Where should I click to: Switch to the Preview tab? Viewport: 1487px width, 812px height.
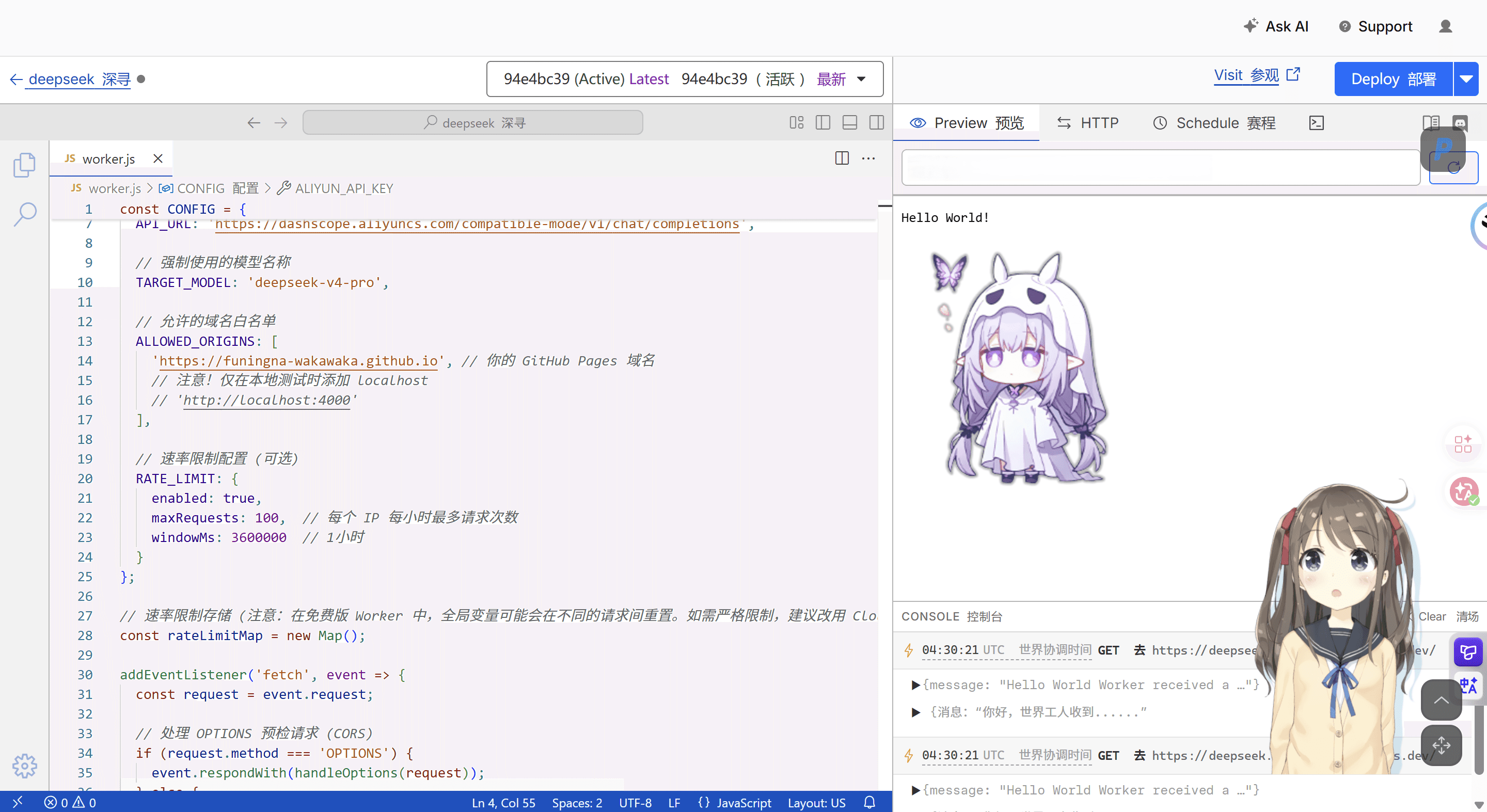click(967, 123)
